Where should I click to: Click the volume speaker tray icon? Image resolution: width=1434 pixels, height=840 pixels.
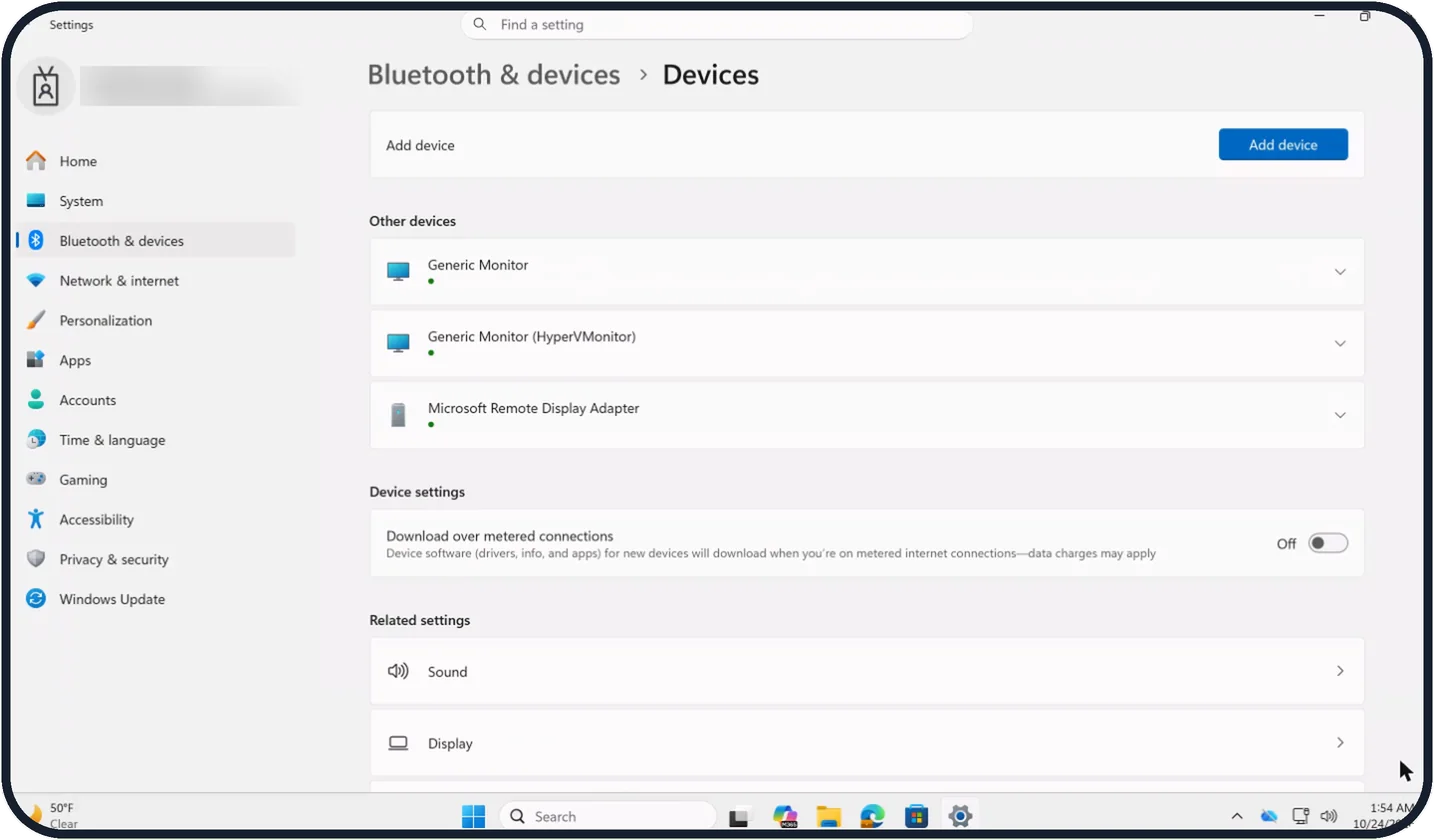tap(1328, 816)
